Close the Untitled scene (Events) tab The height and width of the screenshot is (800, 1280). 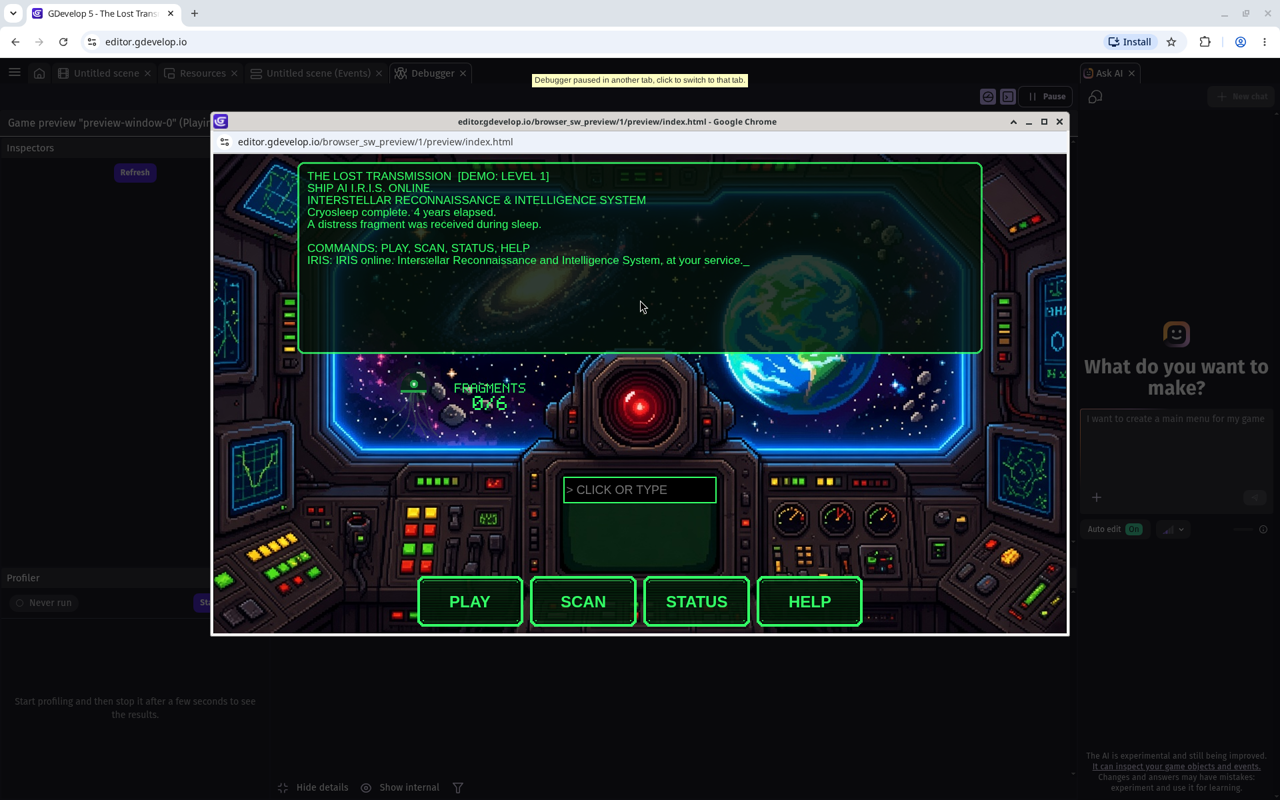379,73
